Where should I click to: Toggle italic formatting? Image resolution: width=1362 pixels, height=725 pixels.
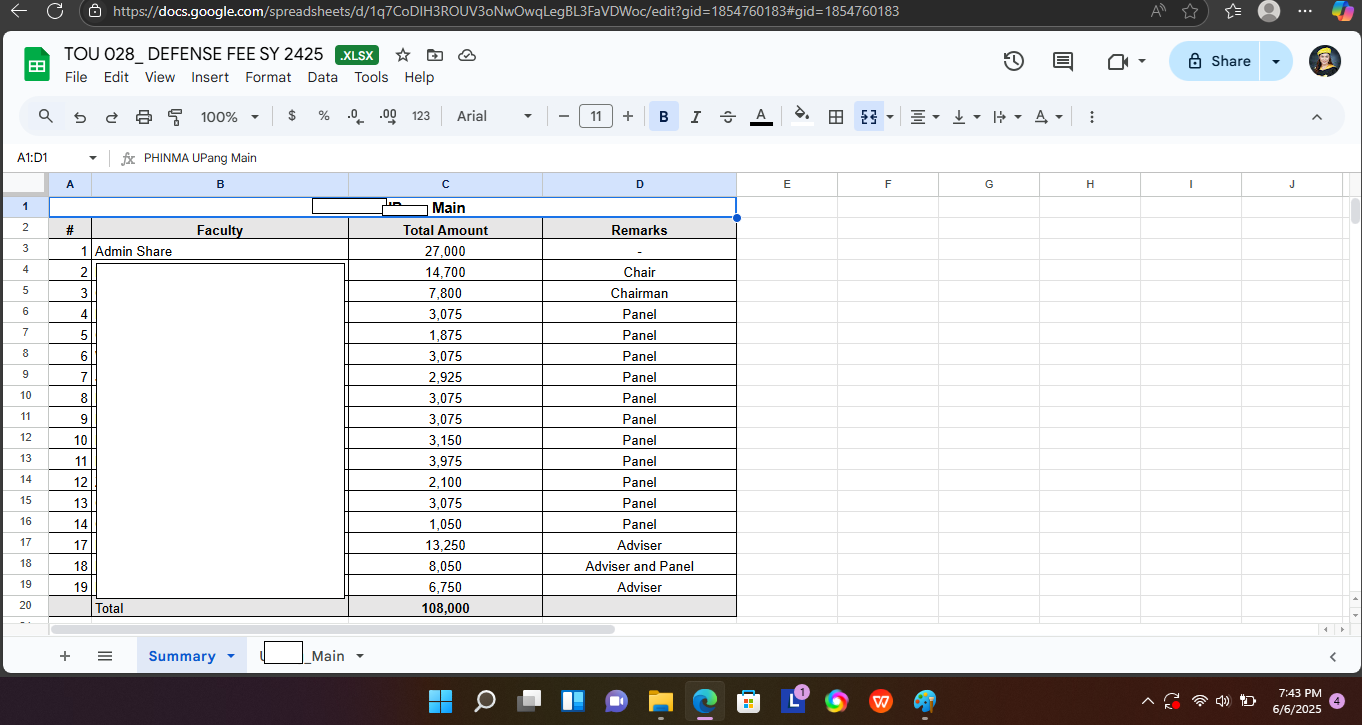click(695, 117)
